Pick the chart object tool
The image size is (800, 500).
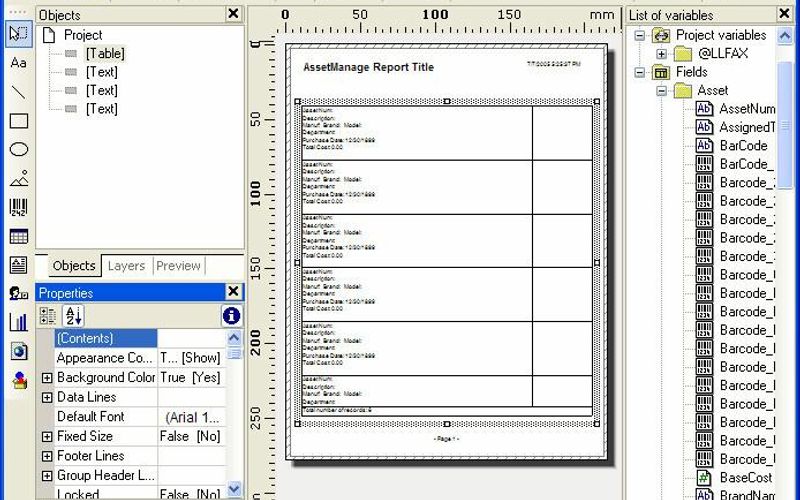[x=18, y=322]
